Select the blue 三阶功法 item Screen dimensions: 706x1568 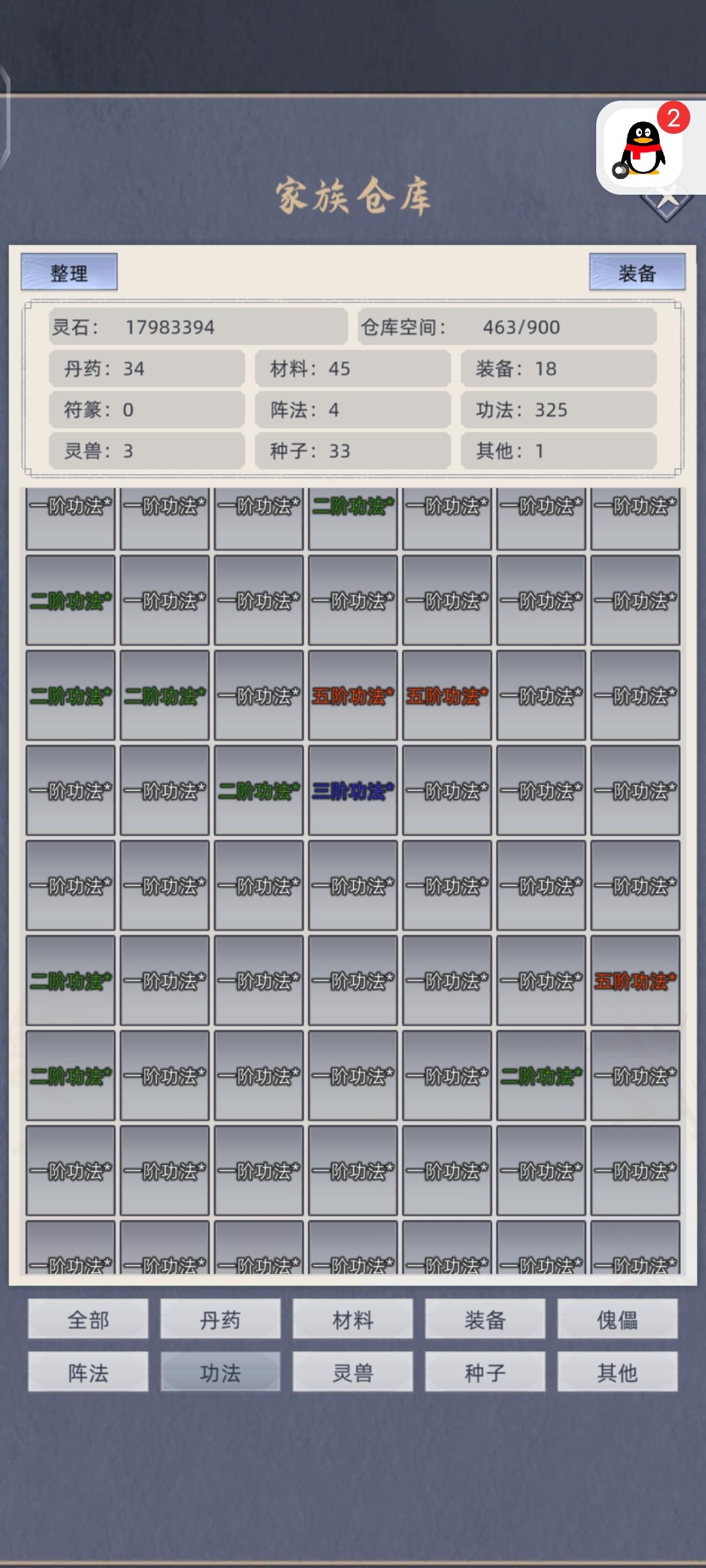(353, 791)
